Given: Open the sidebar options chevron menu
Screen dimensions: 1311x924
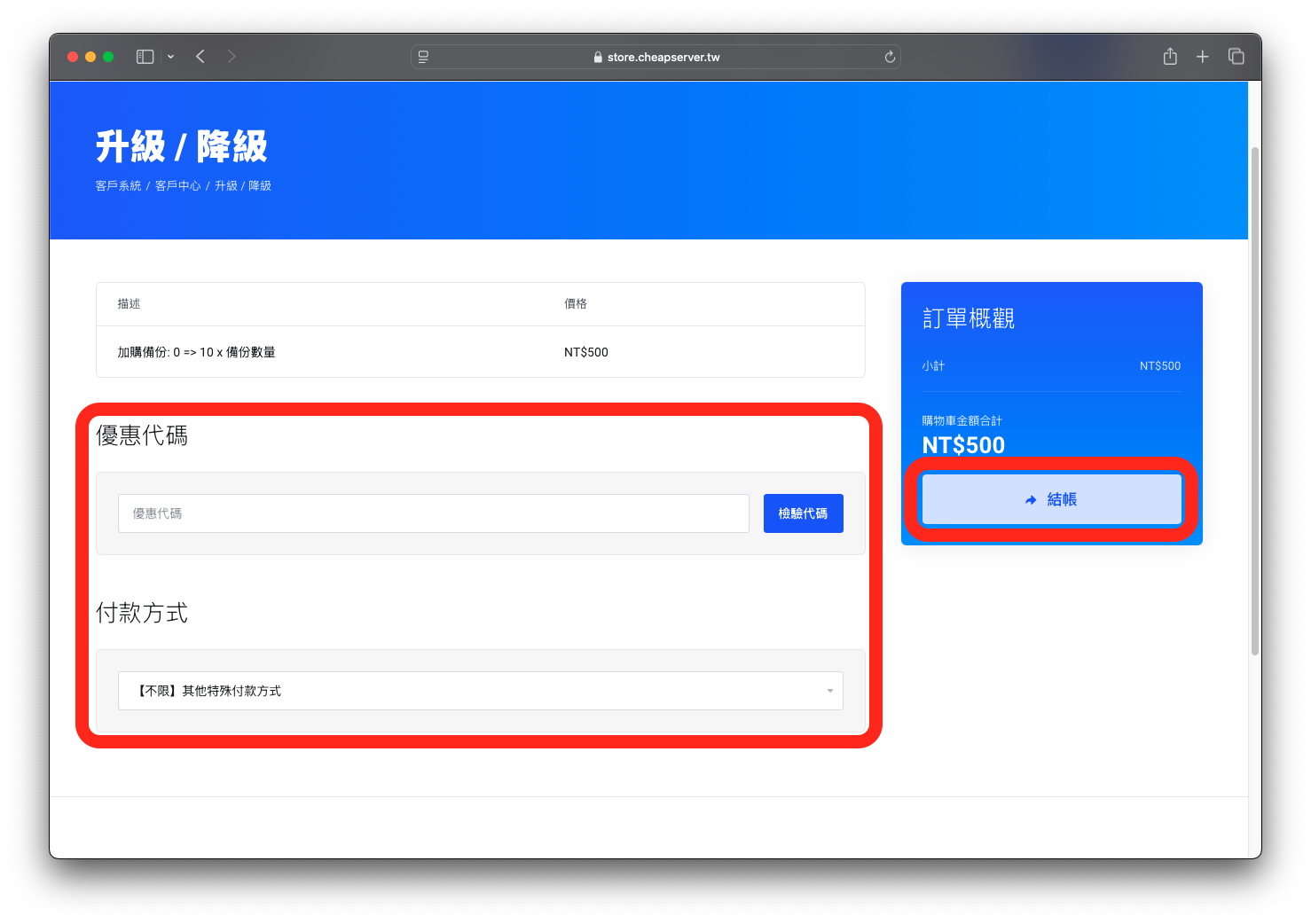Looking at the screenshot, I should click(x=170, y=57).
